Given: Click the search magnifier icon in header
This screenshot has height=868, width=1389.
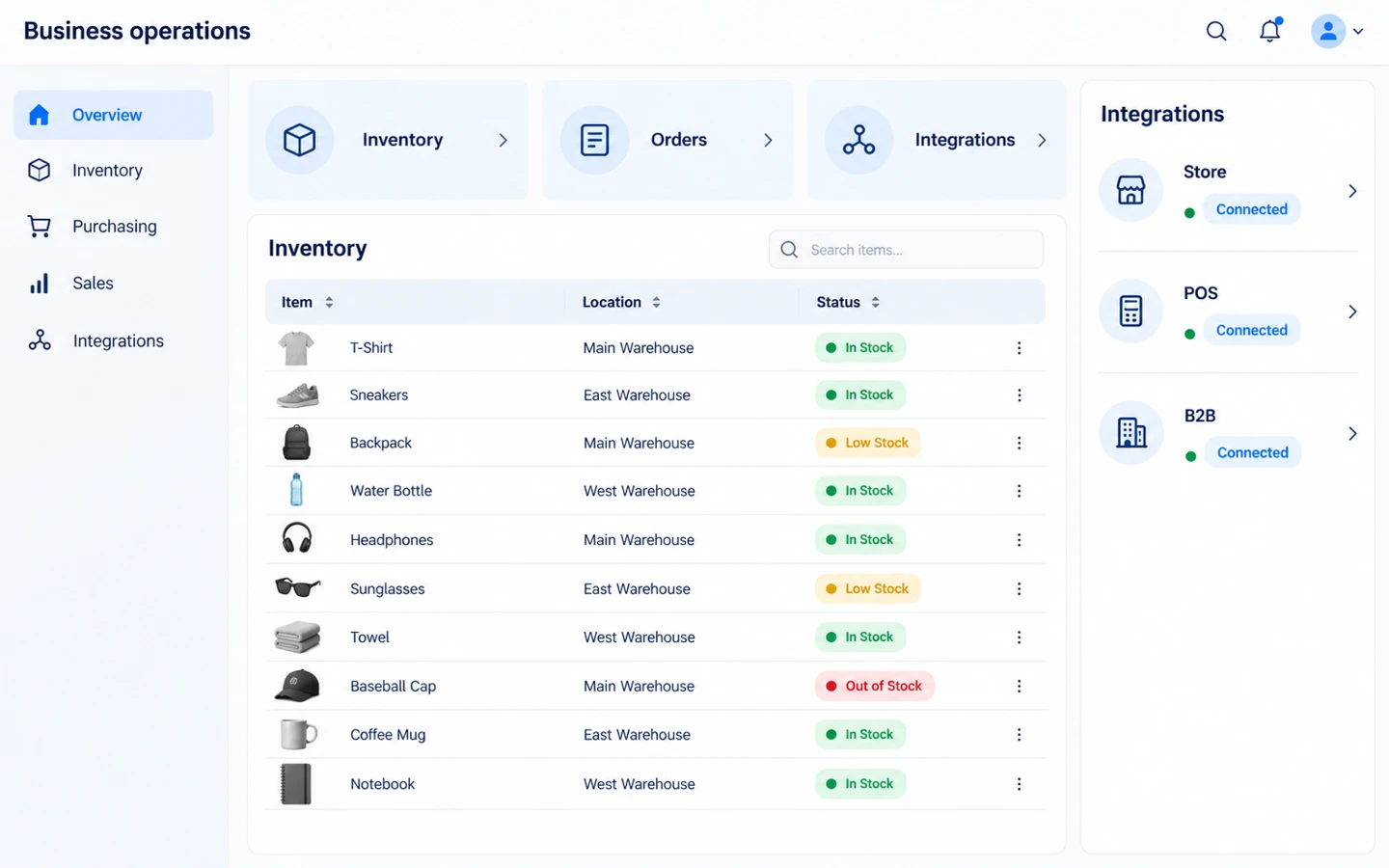Looking at the screenshot, I should [1216, 31].
